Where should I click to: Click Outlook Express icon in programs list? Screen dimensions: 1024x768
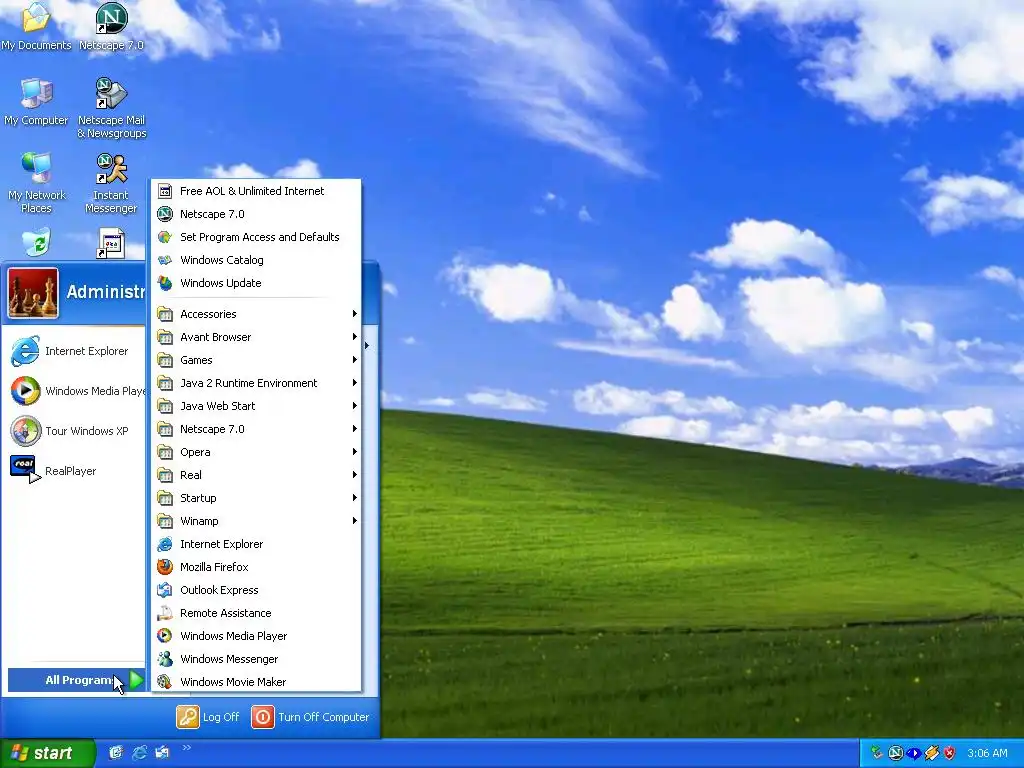point(165,590)
